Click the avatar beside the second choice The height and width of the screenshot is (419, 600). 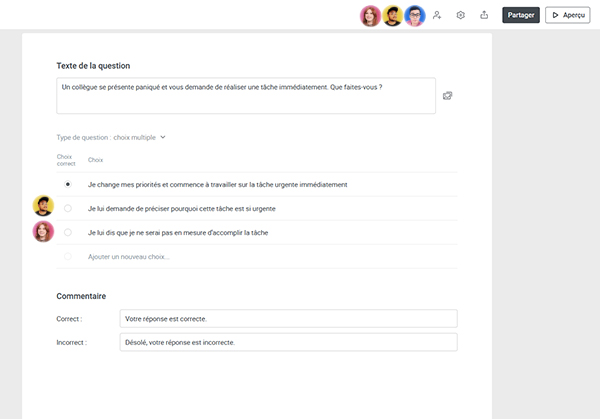pyautogui.click(x=43, y=207)
